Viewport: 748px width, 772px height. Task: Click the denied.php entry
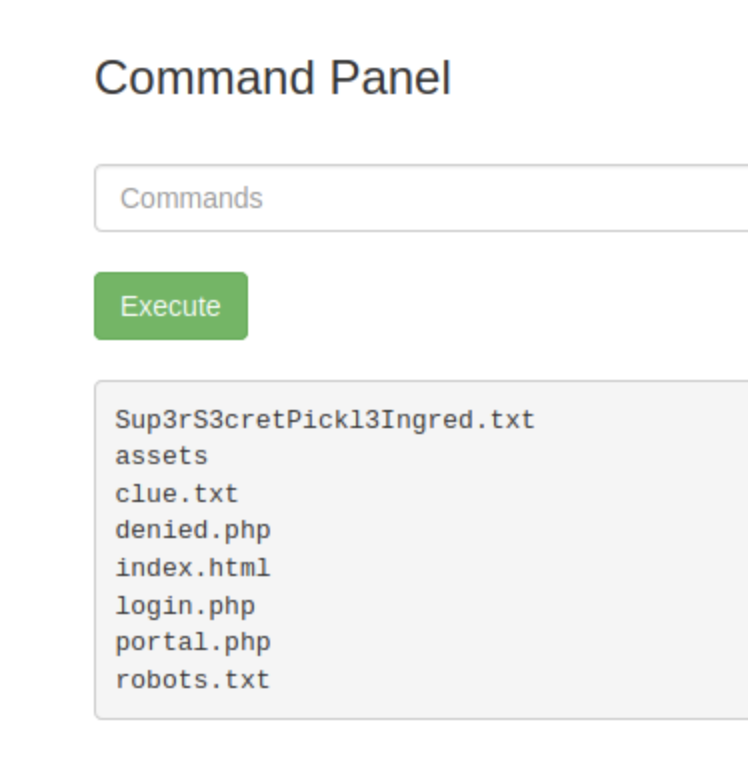pos(192,531)
